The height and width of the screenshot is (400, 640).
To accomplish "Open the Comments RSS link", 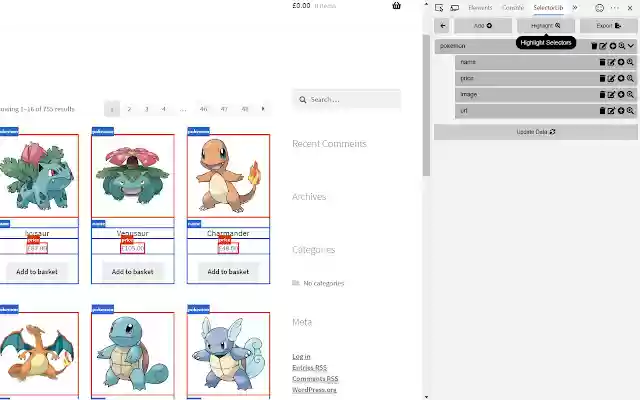I will pos(315,379).
